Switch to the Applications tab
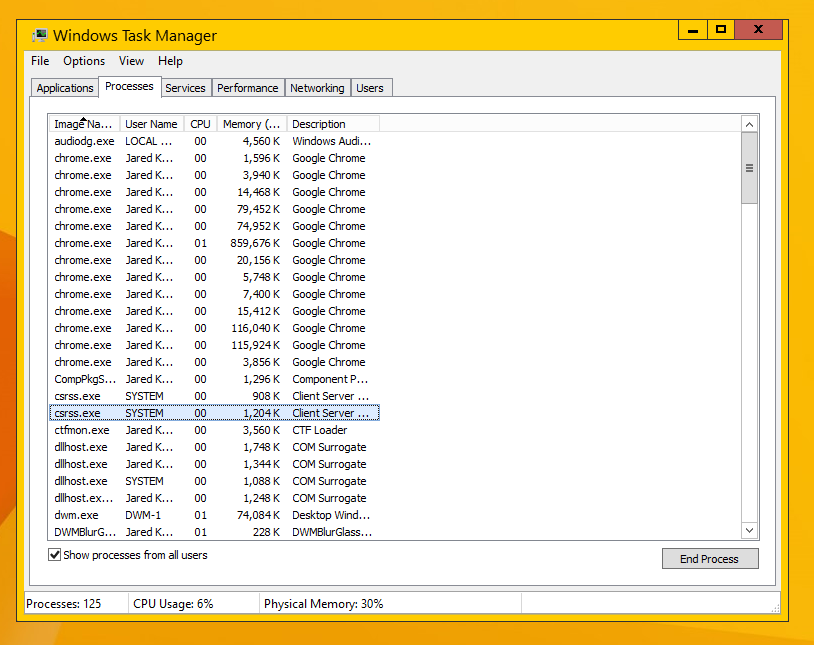 (x=65, y=88)
